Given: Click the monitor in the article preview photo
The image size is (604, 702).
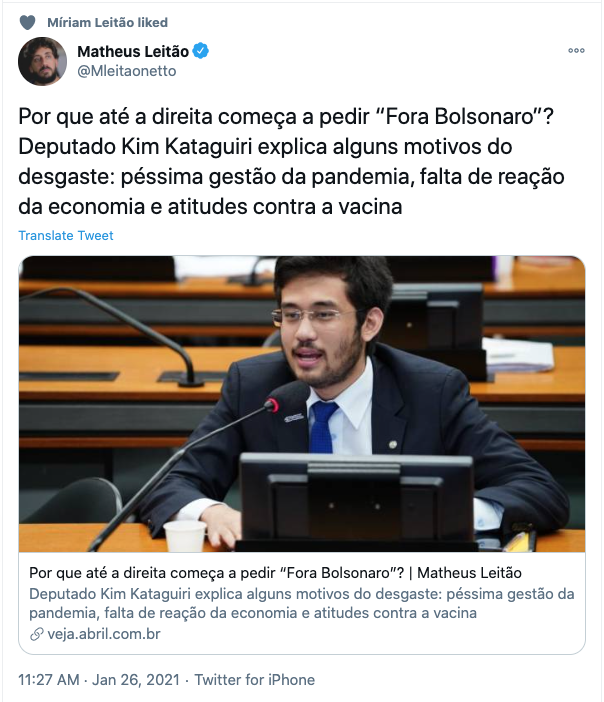Looking at the screenshot, I should pyautogui.click(x=356, y=501).
